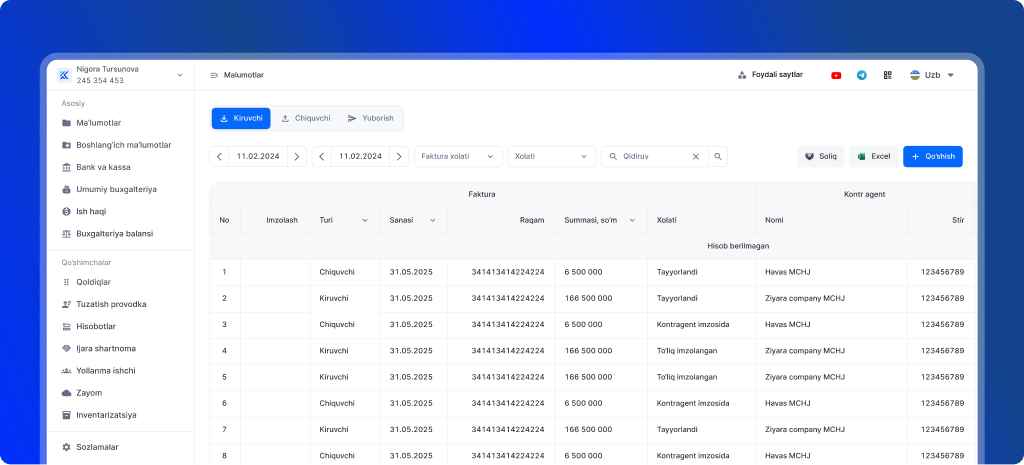Expand the Nigora Tursunova account switcher

pos(180,75)
